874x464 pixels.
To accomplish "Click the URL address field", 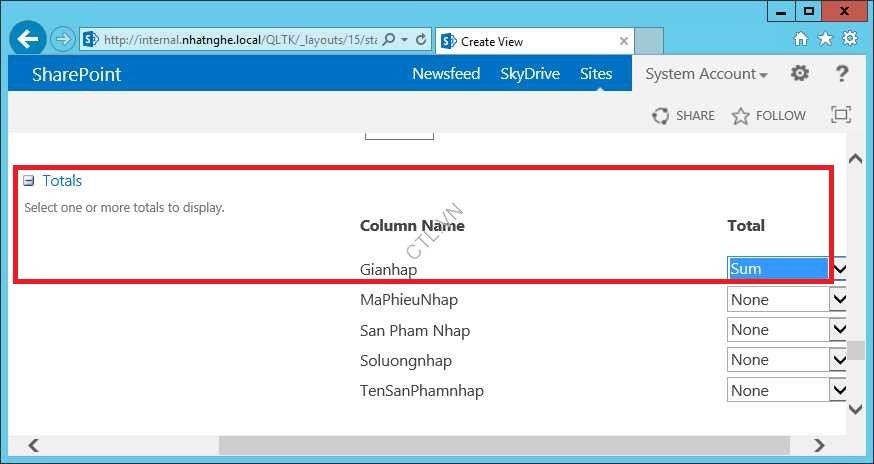I will tap(240, 40).
